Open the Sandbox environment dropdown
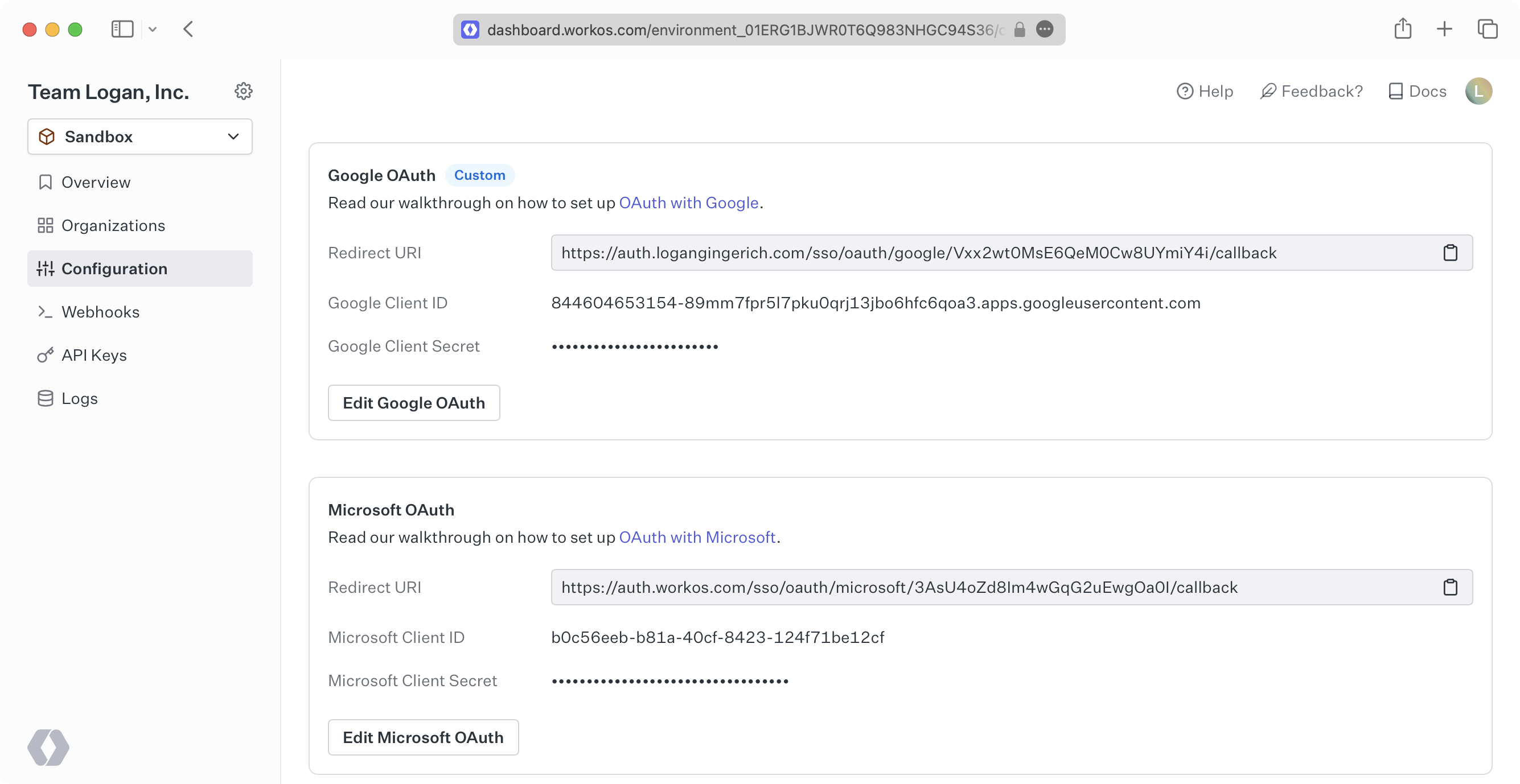The image size is (1520, 784). (140, 137)
